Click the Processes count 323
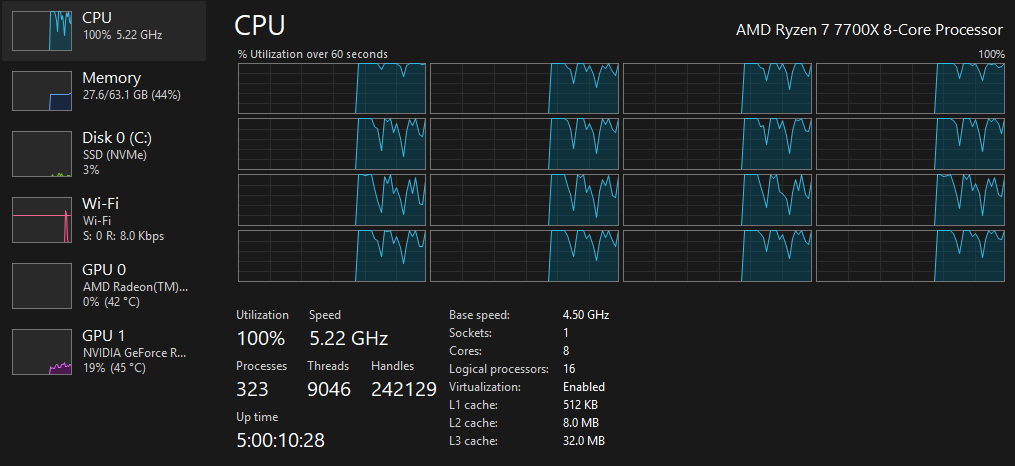 pos(252,389)
